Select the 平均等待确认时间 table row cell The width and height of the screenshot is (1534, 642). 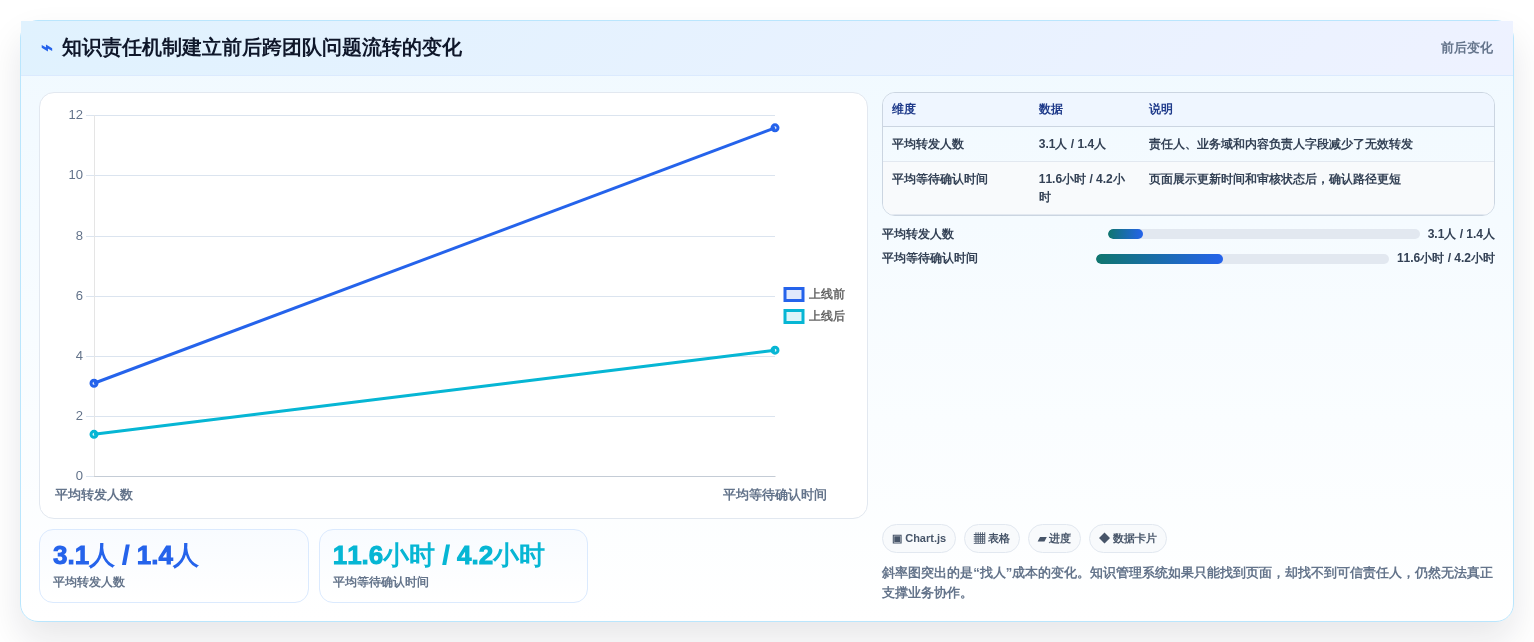click(x=956, y=188)
